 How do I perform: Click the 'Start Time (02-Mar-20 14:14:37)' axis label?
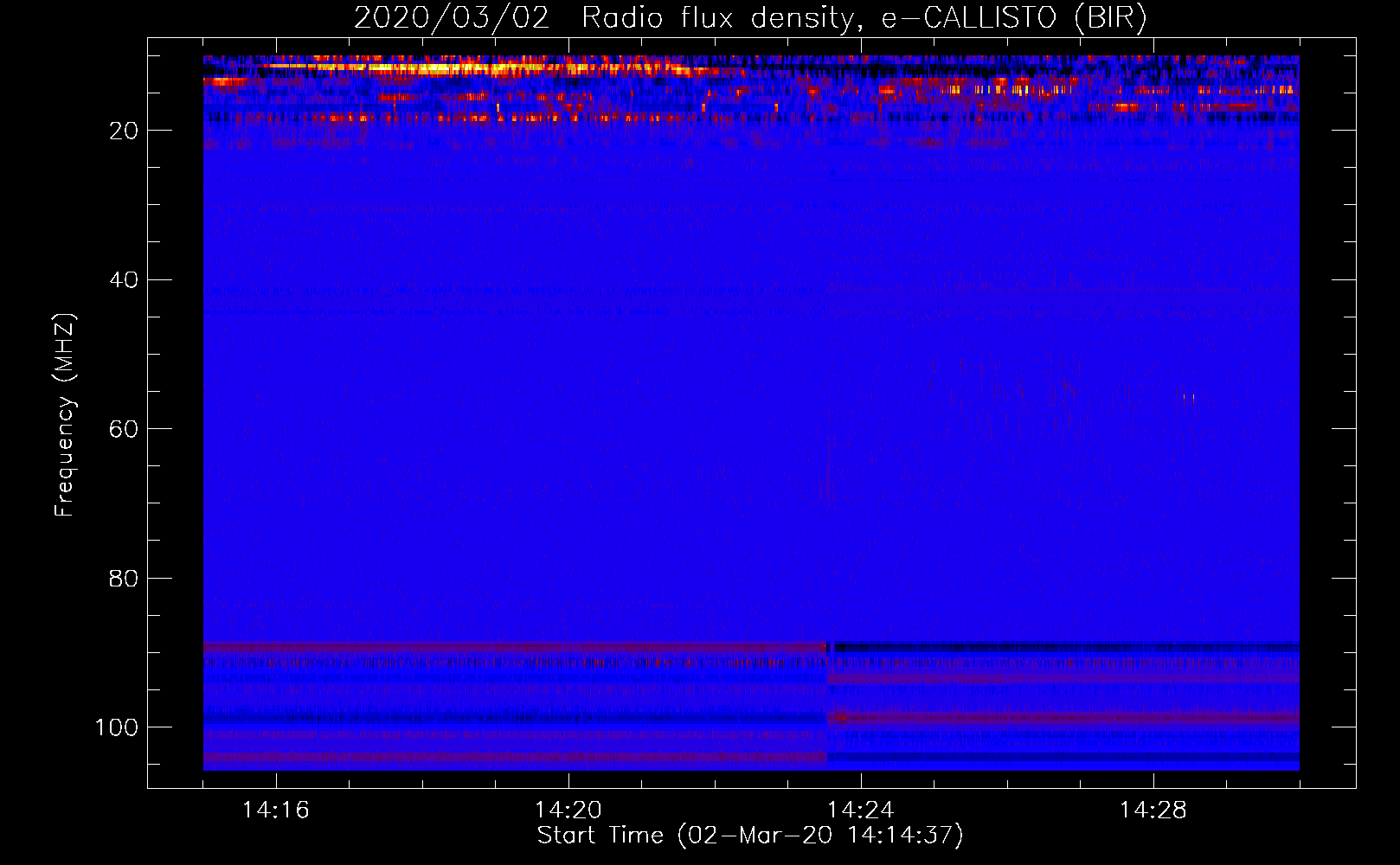750,836
